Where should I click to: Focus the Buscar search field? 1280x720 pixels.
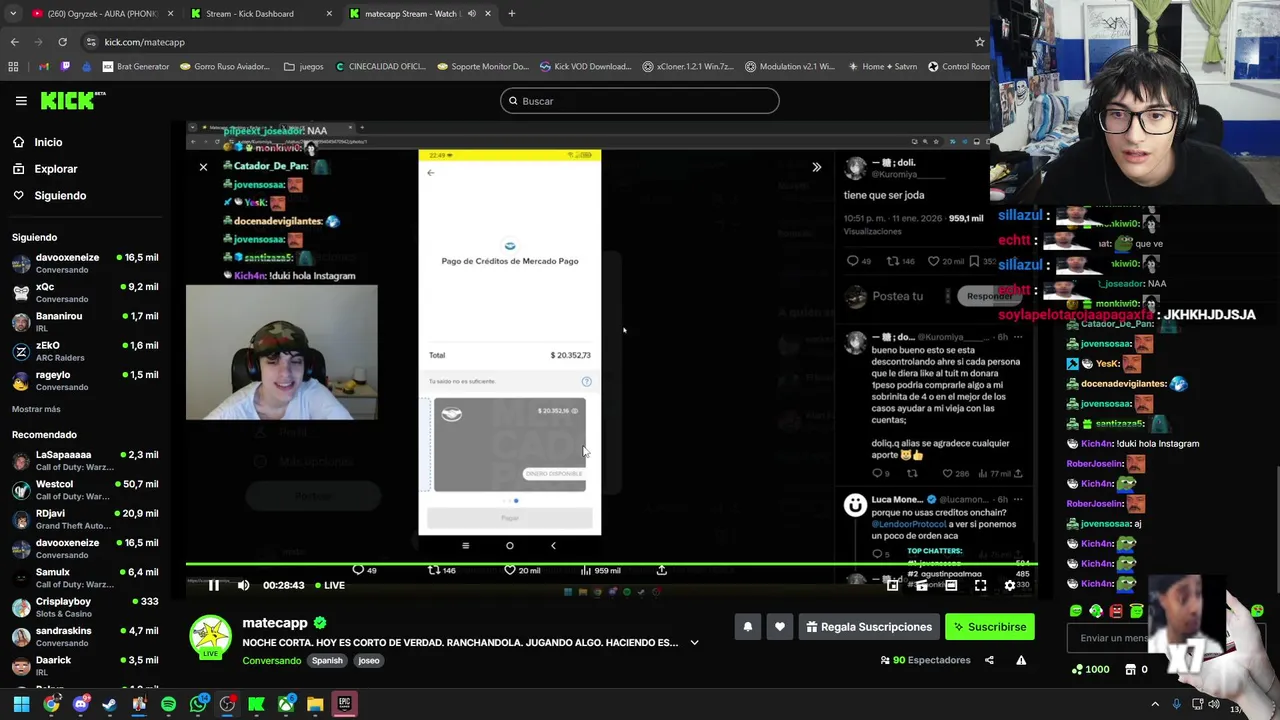tap(640, 101)
